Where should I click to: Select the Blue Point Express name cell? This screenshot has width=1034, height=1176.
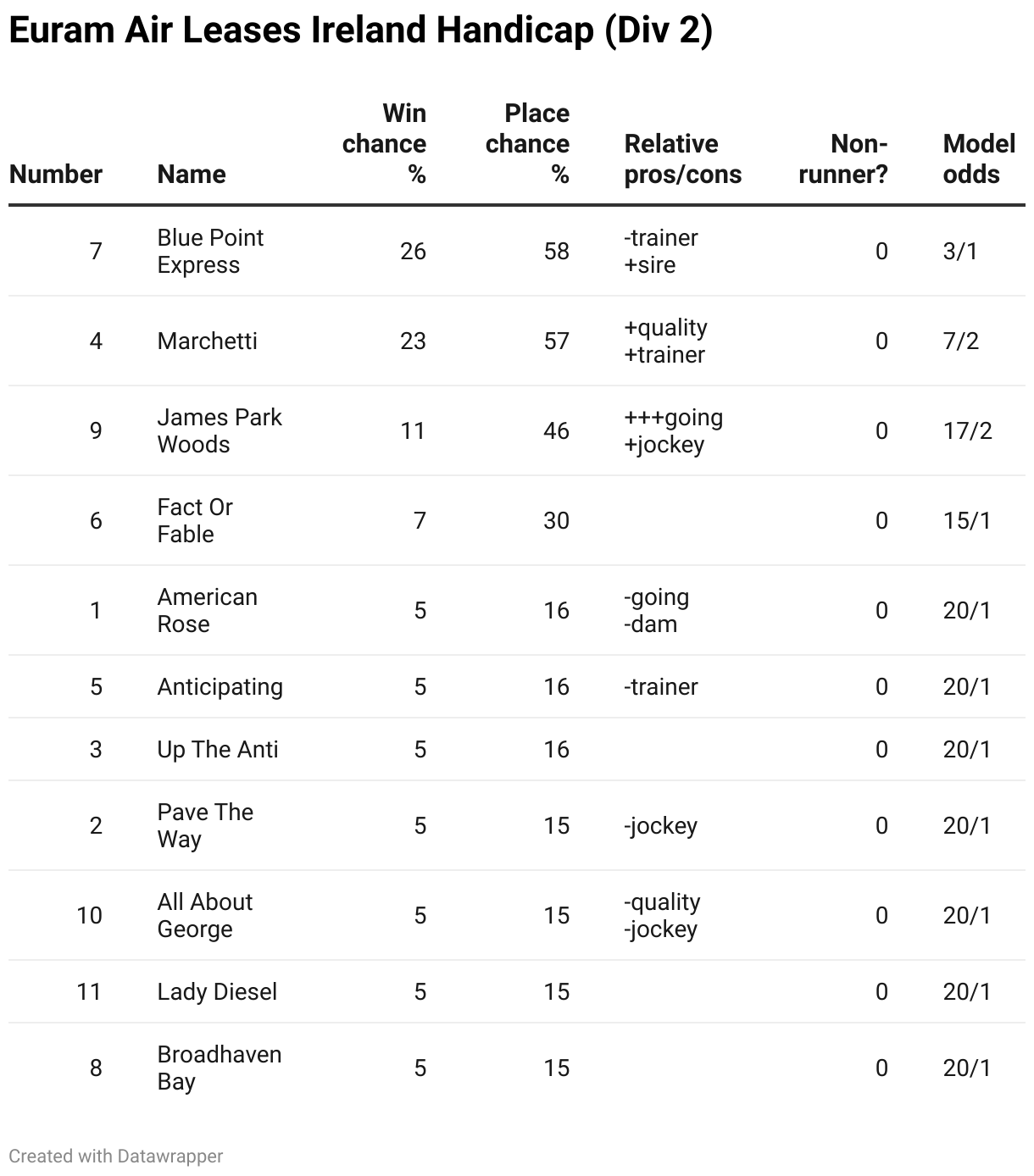coord(210,251)
